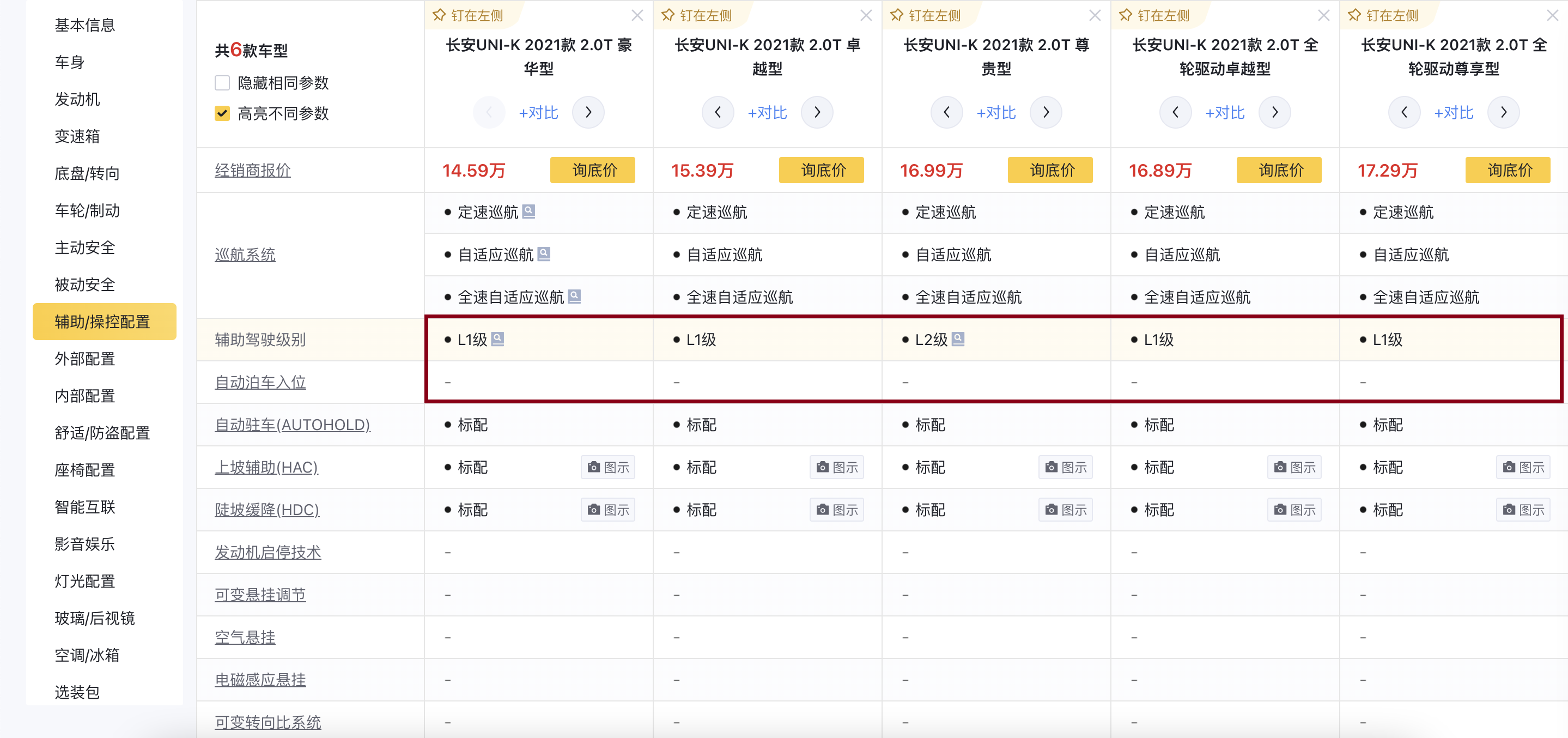This screenshot has height=738, width=1568.
Task: Go to 智能互联 sidebar section
Action: tap(84, 506)
